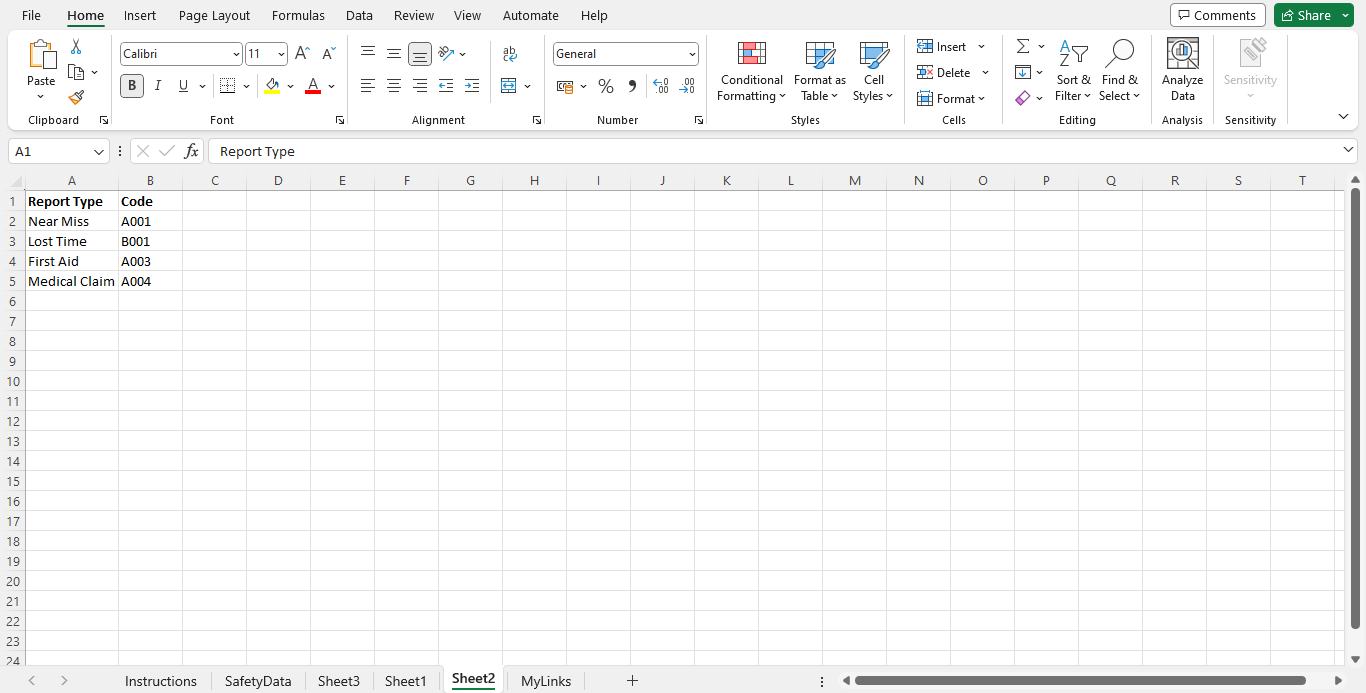Open the Format Painter
The image size is (1366, 693).
75,97
